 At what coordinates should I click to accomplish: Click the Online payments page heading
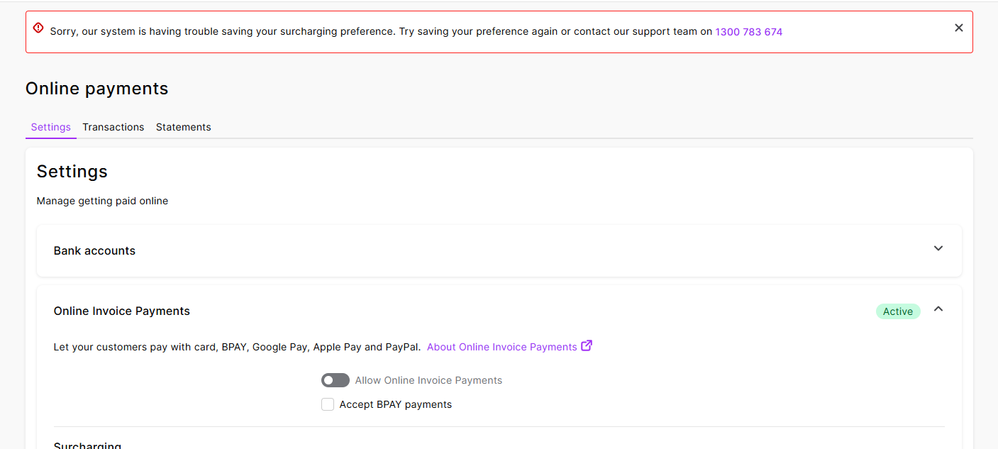pyautogui.click(x=96, y=89)
